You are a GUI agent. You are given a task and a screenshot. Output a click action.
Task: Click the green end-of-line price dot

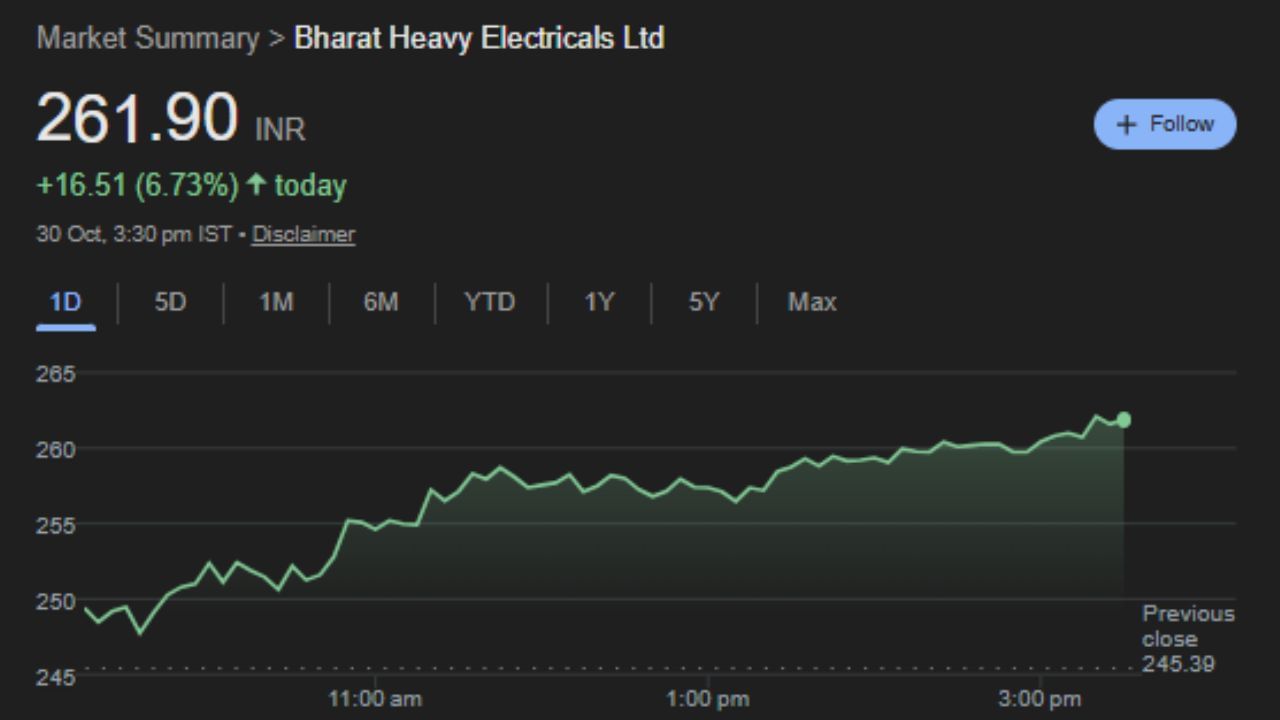1124,420
